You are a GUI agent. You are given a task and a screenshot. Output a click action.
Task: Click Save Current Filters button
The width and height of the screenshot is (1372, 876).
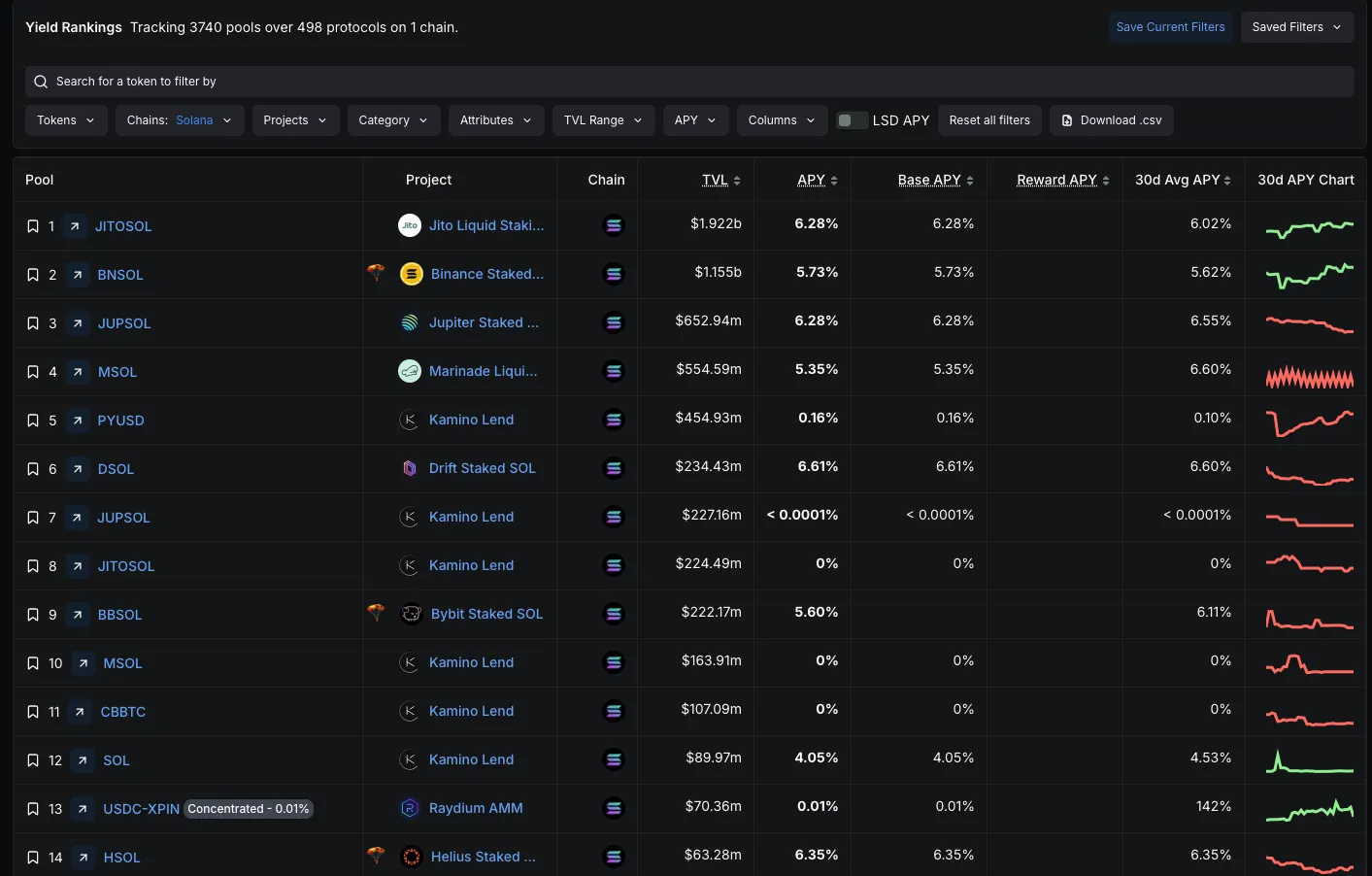pyautogui.click(x=1170, y=27)
